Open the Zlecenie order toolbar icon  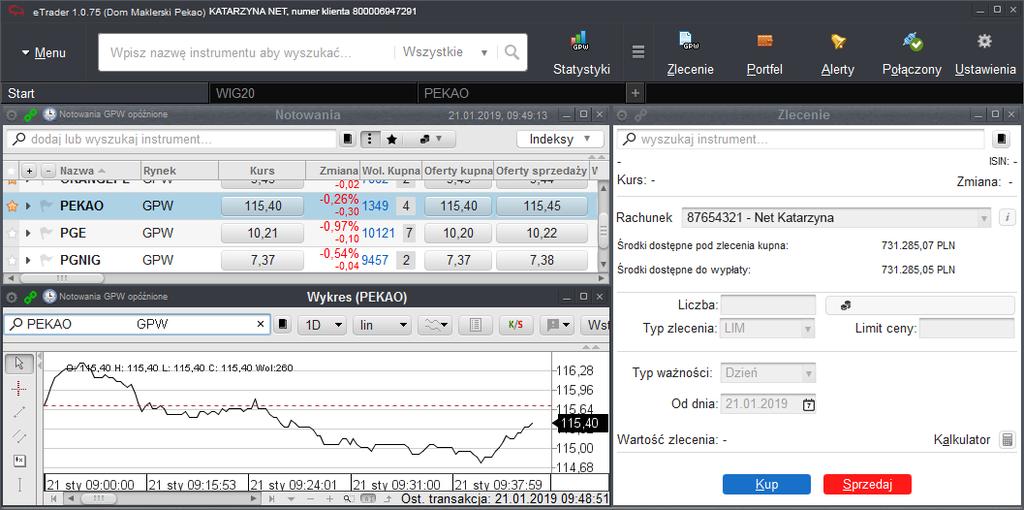(690, 42)
